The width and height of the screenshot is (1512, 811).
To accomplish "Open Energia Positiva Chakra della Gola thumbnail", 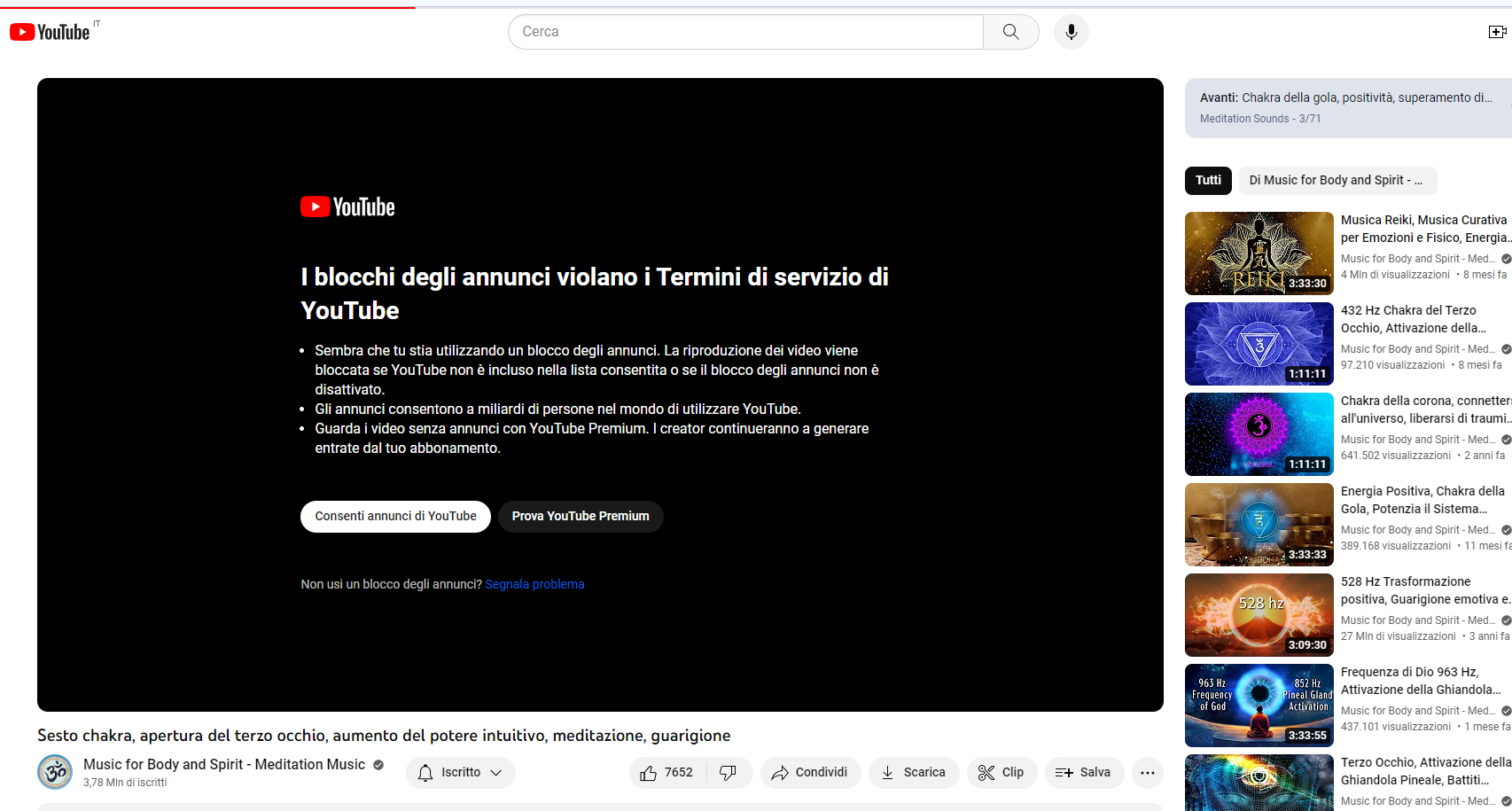I will coord(1259,525).
